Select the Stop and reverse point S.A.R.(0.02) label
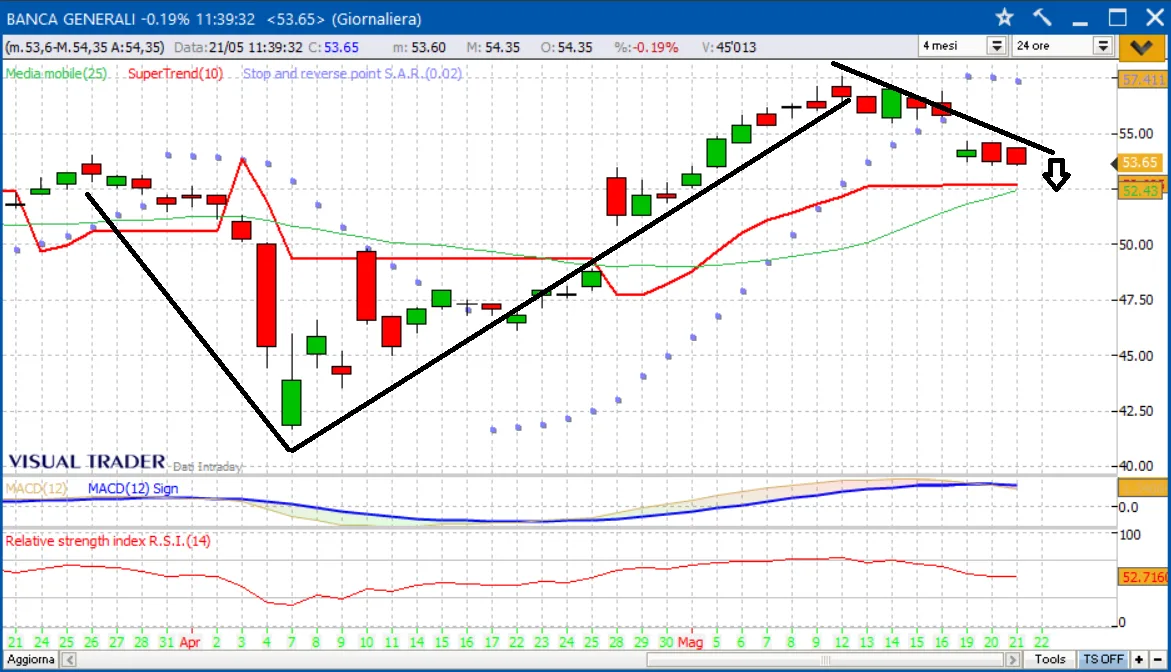The image size is (1171, 672). (x=352, y=74)
